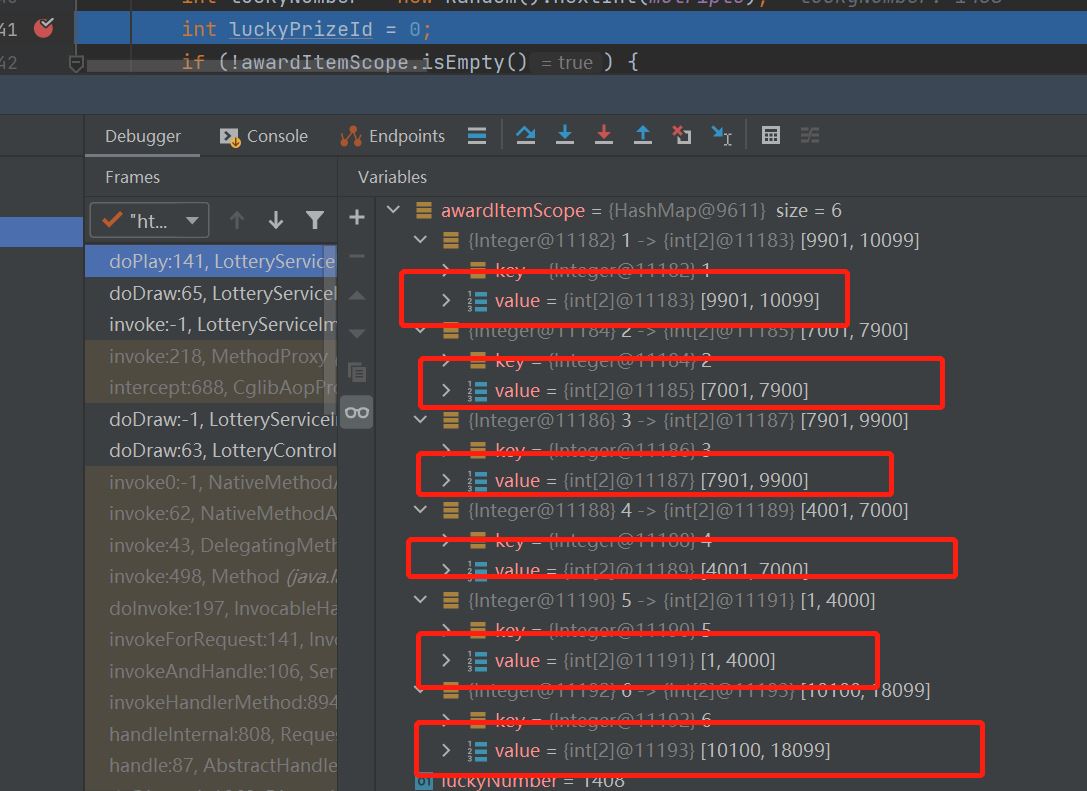1087x791 pixels.
Task: Collapse the awardItemSope HashMap node
Action: (x=393, y=211)
